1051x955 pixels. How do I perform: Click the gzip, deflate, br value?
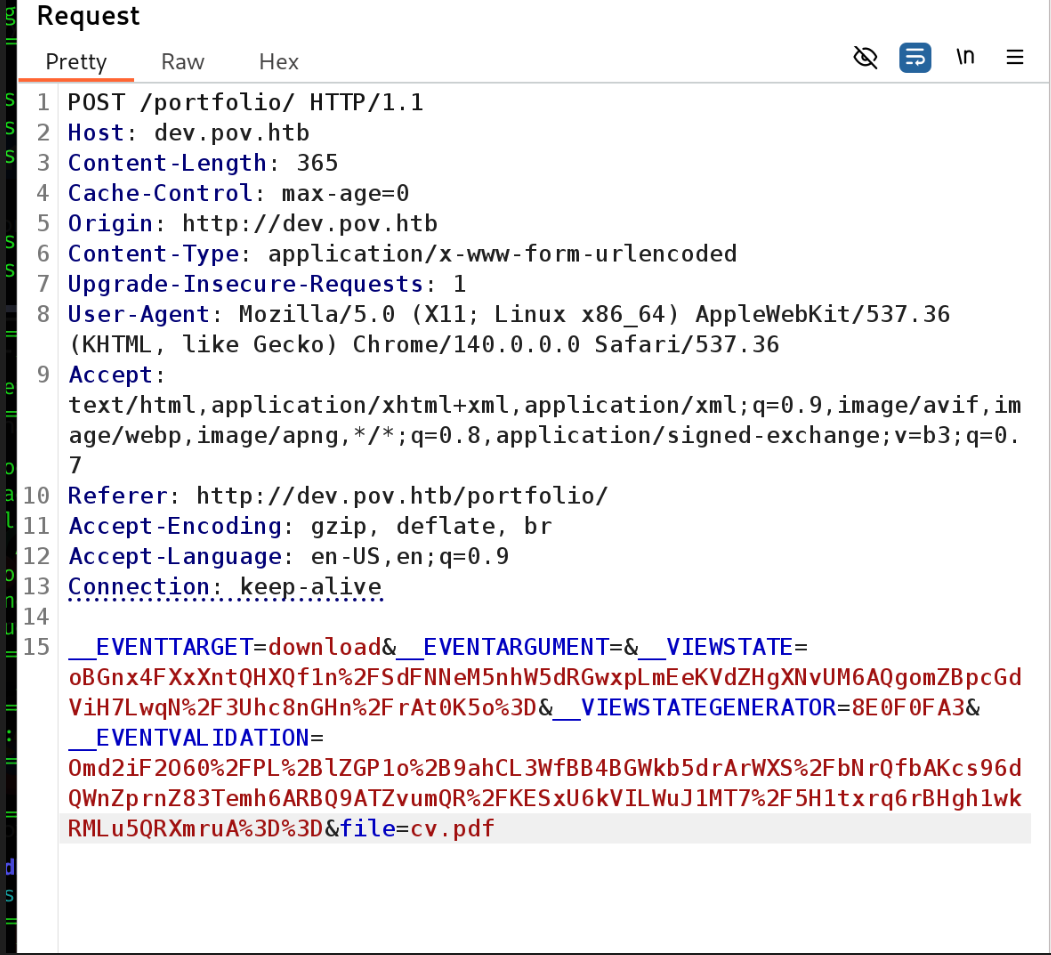(x=431, y=526)
